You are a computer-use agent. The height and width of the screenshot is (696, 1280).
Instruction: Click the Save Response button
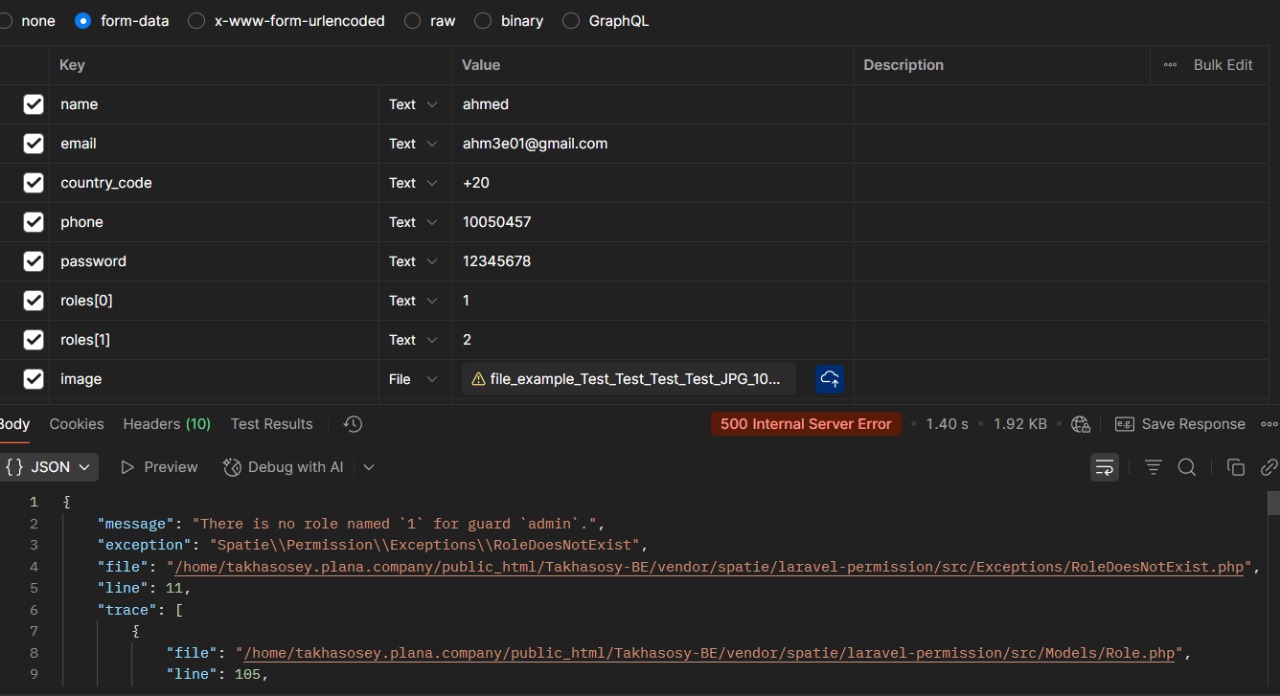click(1181, 424)
